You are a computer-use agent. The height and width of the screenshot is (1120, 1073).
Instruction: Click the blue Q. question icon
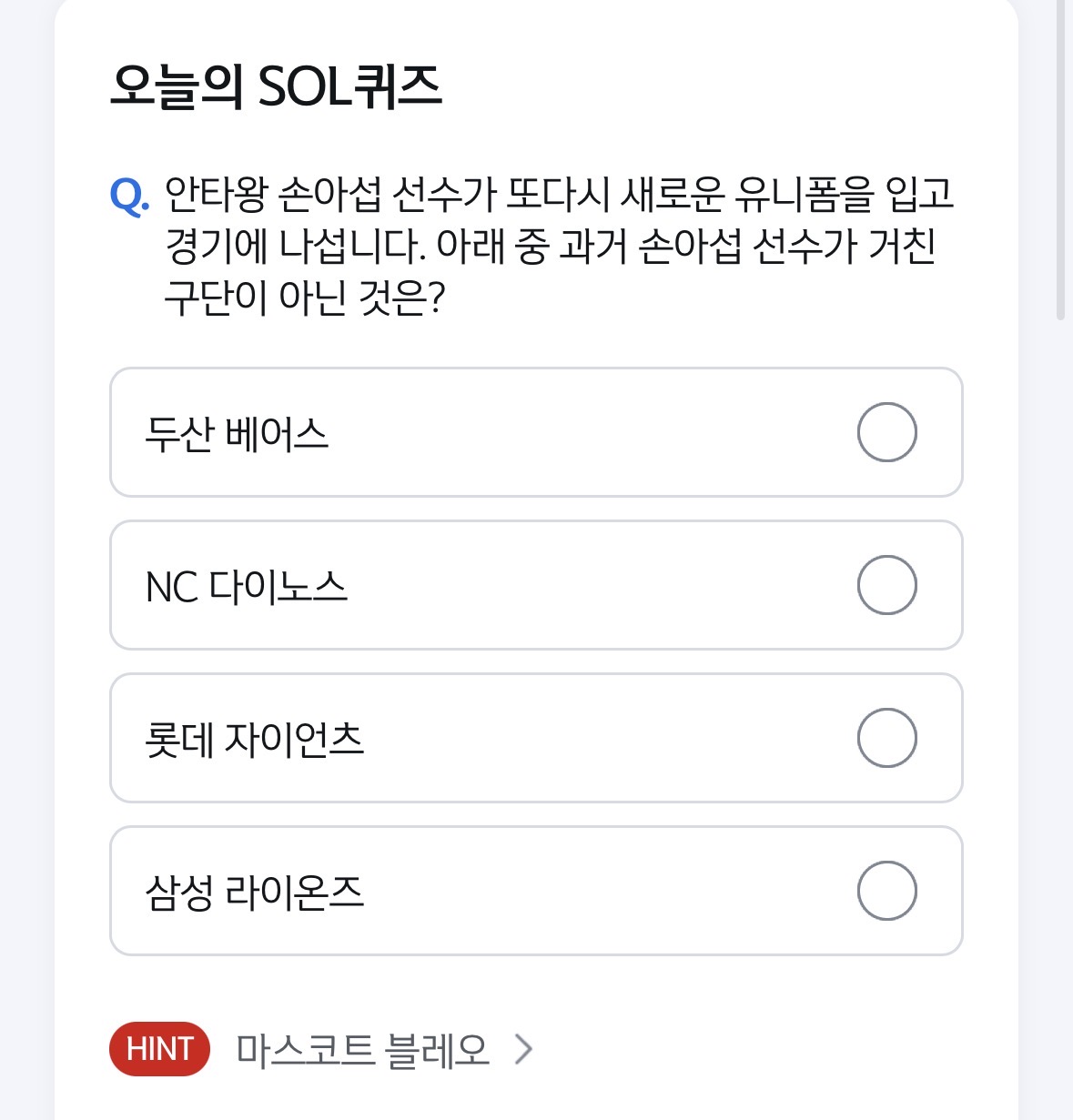pyautogui.click(x=129, y=196)
